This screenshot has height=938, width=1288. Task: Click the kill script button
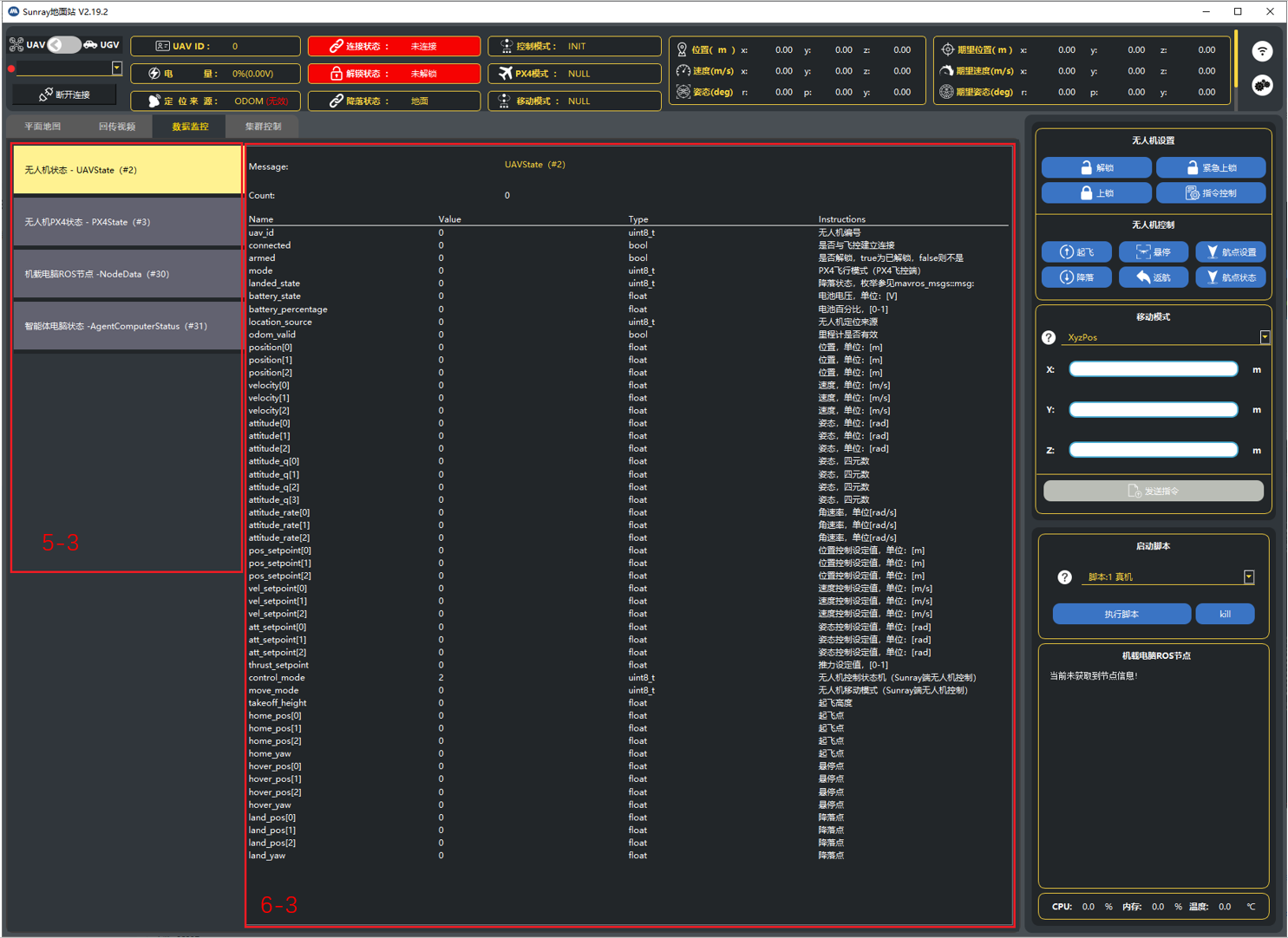(1225, 614)
